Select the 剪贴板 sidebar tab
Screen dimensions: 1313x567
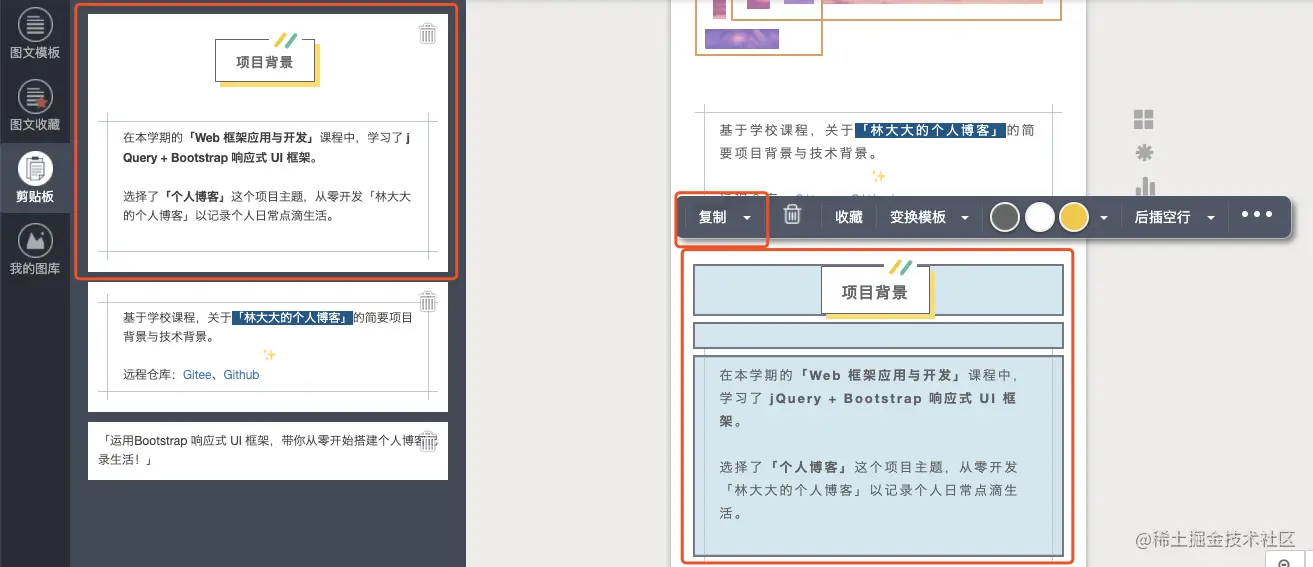[35, 178]
